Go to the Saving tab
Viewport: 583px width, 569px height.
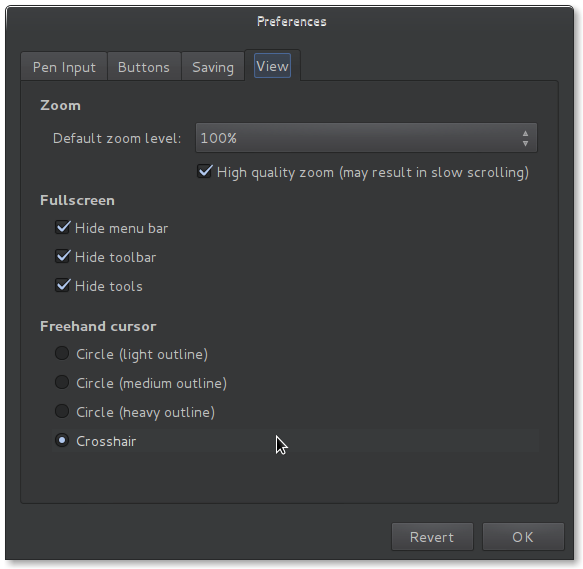213,67
